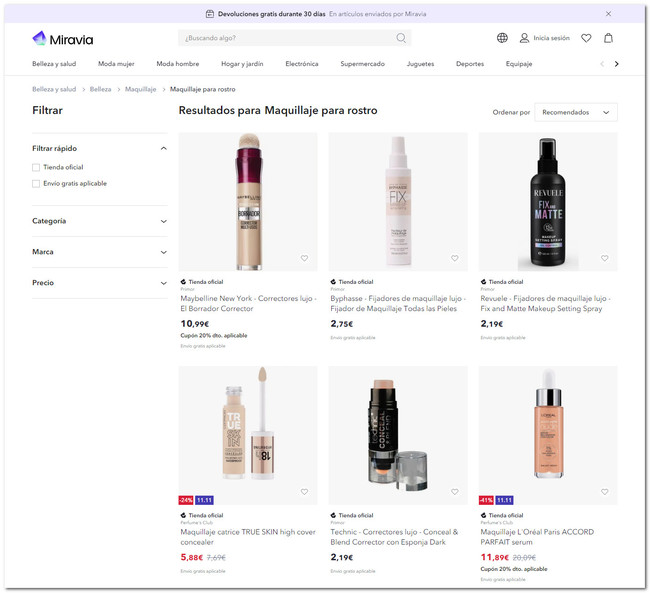
Task: Open Equipaje menu
Action: pos(519,64)
